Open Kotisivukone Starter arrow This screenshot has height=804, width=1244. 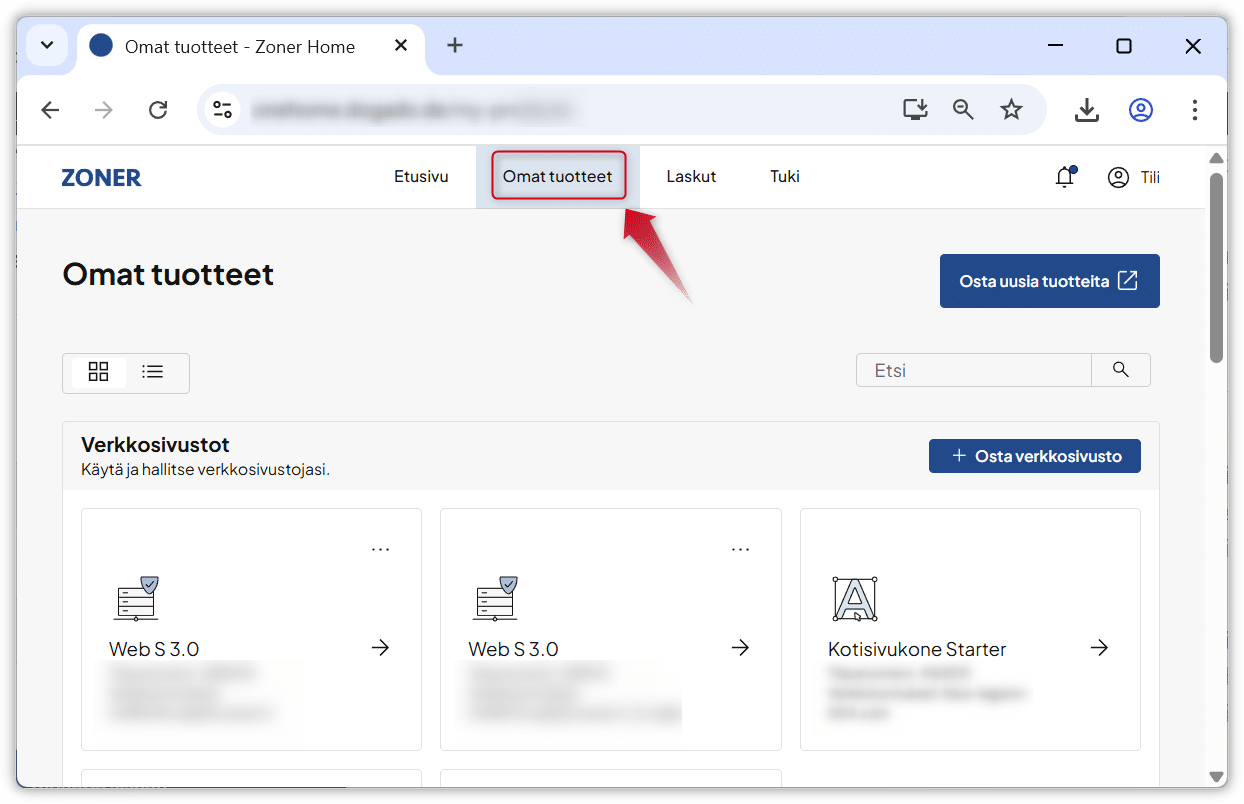(1099, 648)
